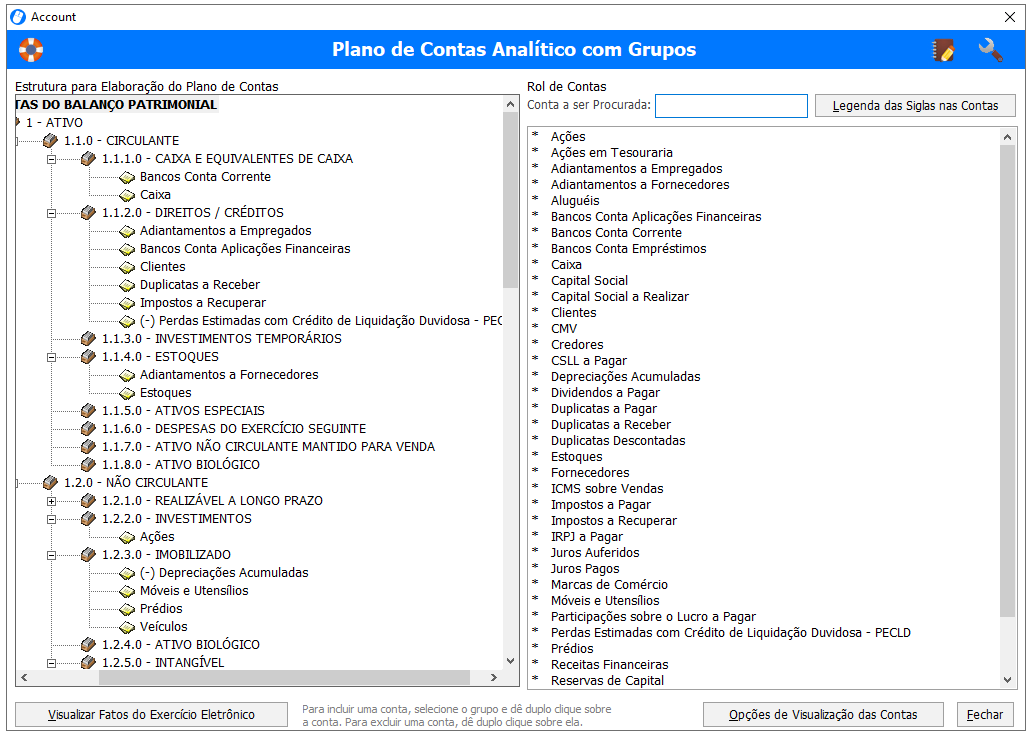Select 1 - ATIVO tree root
The width and height of the screenshot is (1036, 743).
pos(54,123)
